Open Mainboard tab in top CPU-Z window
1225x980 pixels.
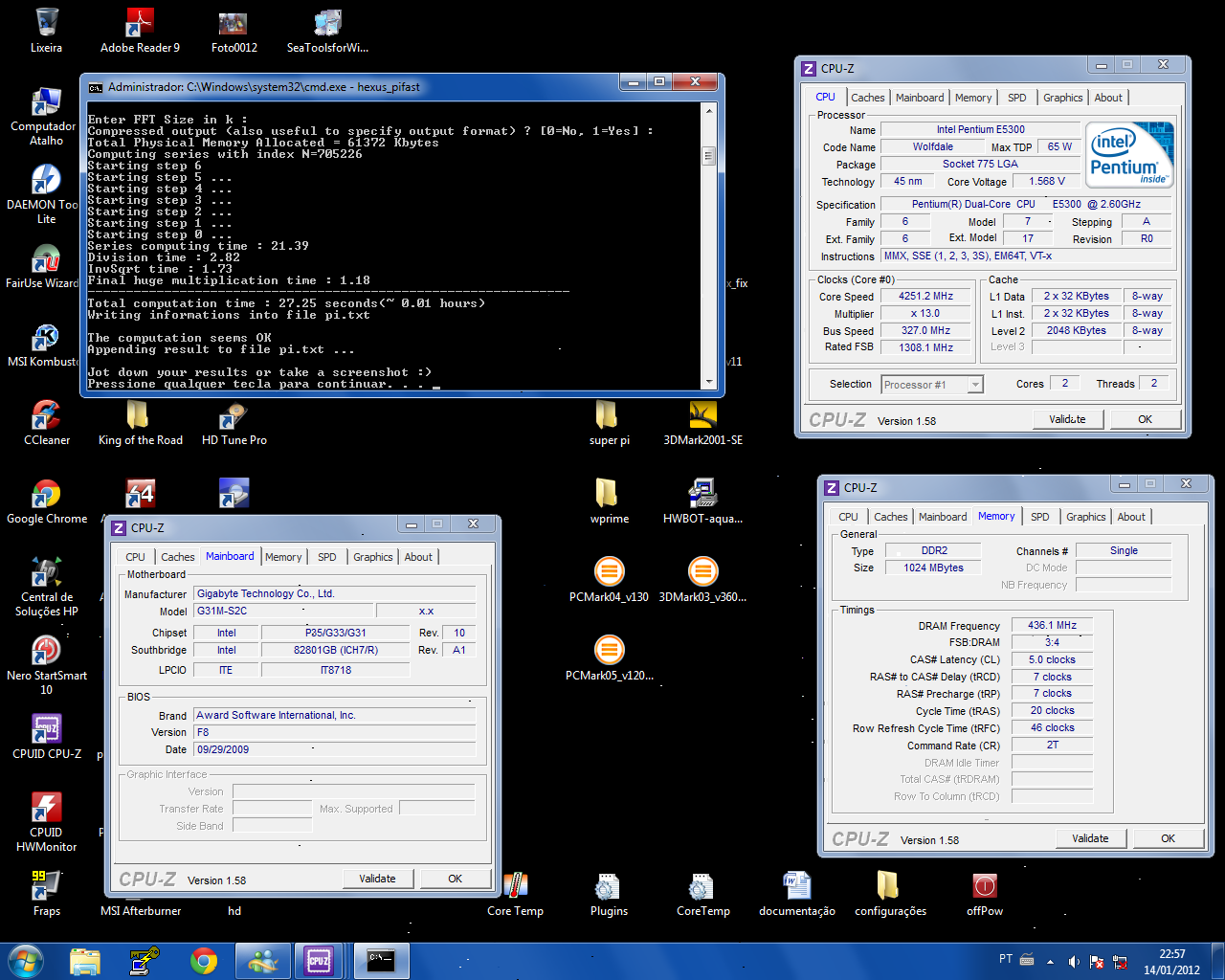tap(920, 98)
